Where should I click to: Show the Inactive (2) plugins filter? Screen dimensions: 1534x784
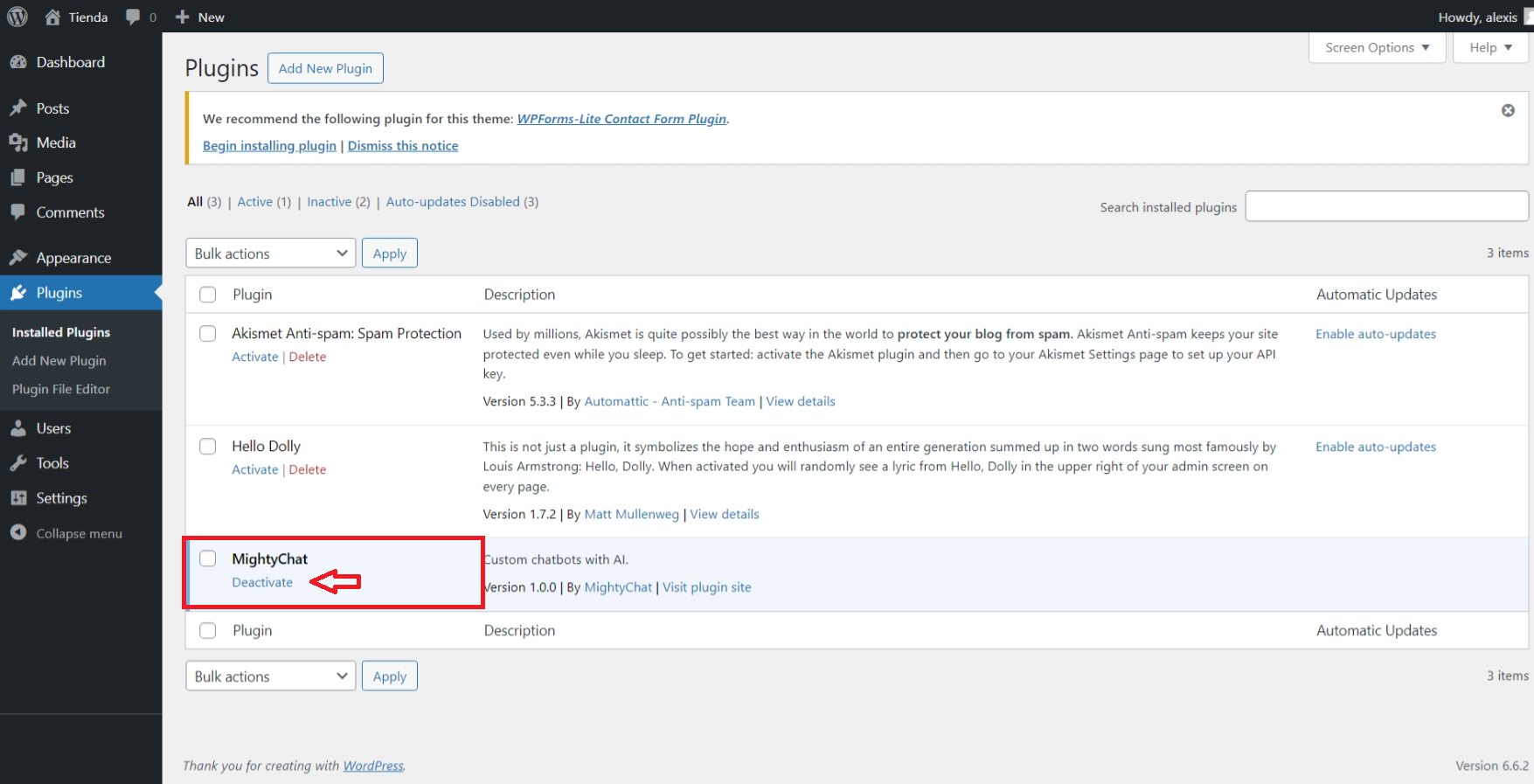click(338, 202)
